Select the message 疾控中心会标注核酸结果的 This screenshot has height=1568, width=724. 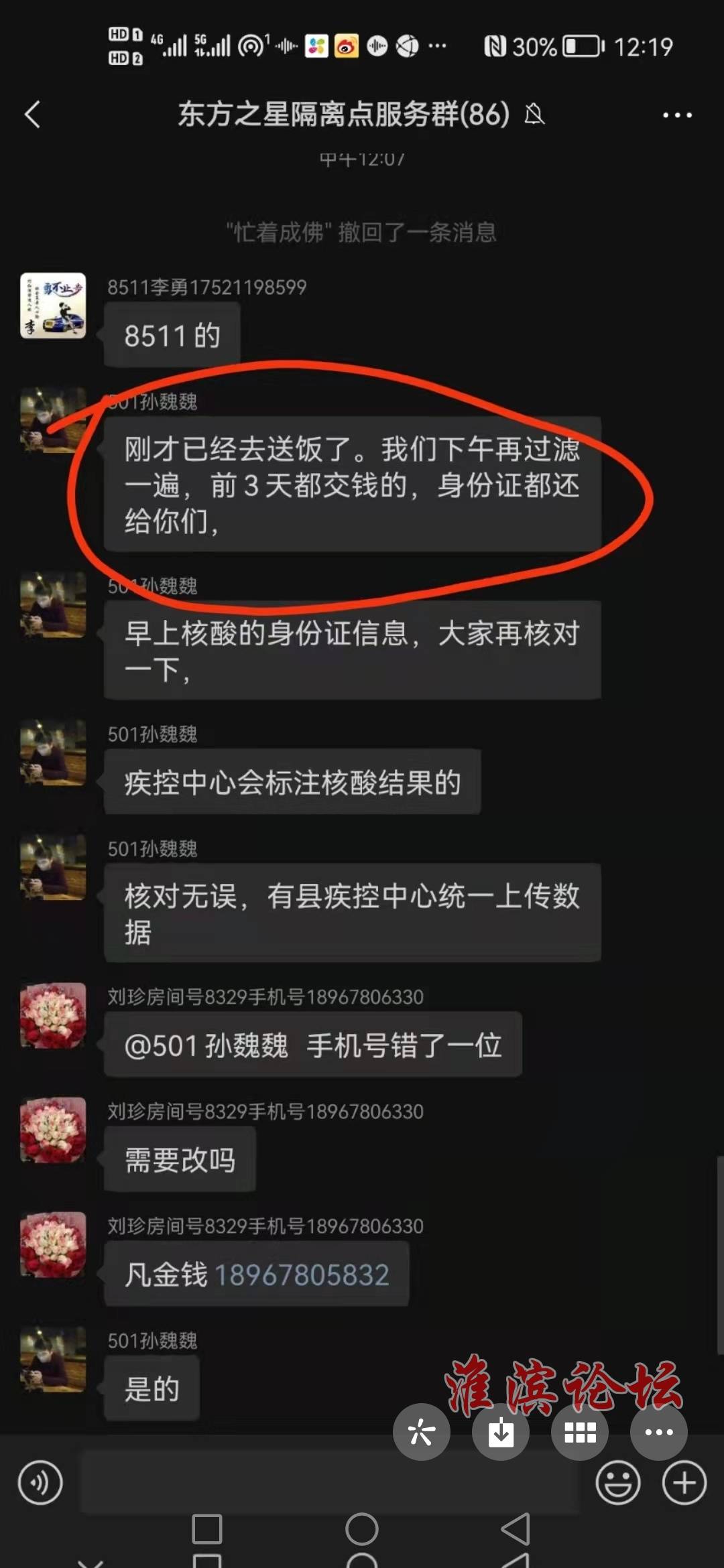[x=292, y=782]
